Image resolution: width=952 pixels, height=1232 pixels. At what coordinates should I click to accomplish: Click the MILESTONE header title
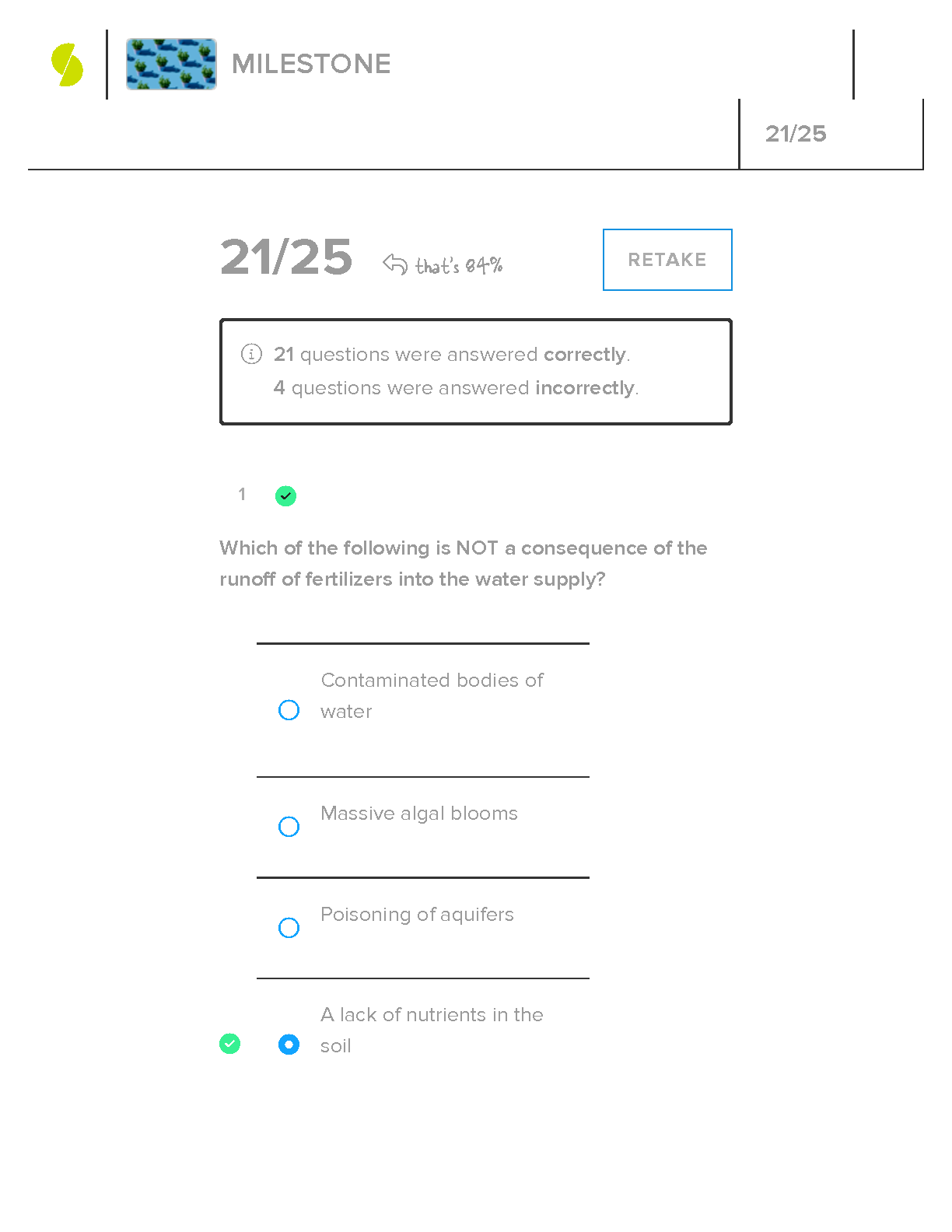(x=311, y=64)
